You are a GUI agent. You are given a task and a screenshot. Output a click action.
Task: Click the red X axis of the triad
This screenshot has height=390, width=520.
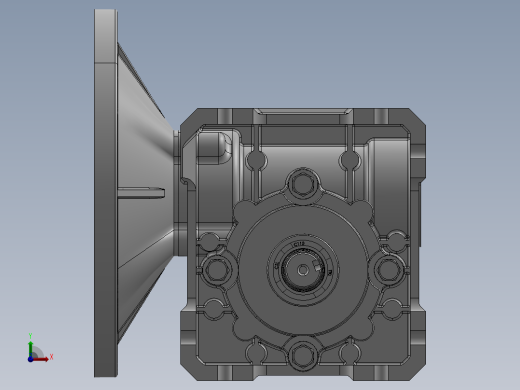(41, 359)
